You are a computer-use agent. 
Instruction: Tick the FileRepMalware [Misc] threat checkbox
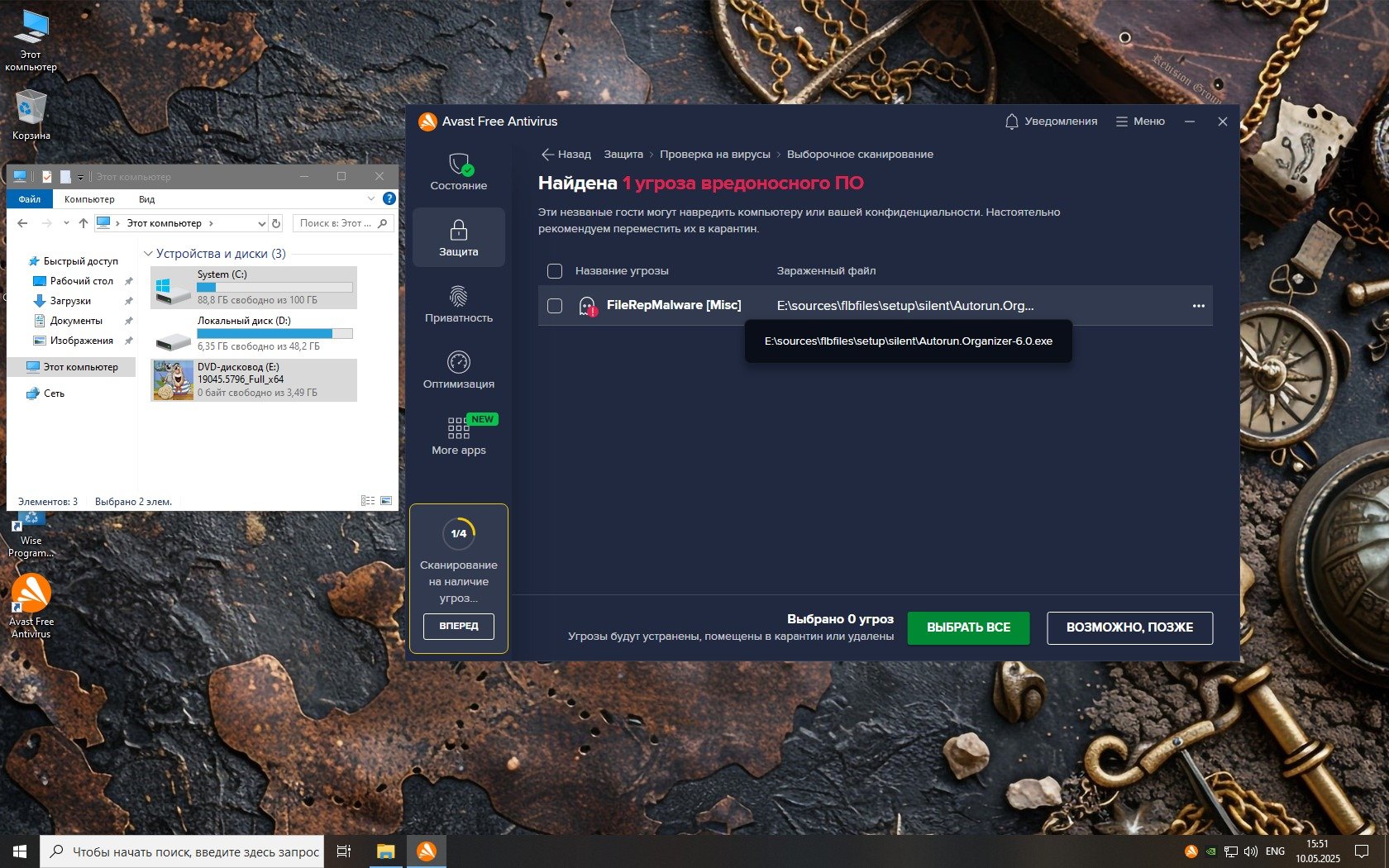coord(555,306)
